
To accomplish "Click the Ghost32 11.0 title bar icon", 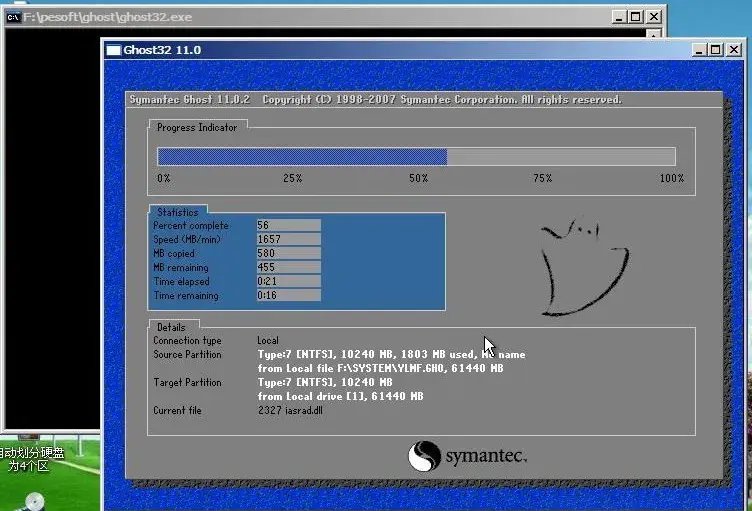I will 114,50.
